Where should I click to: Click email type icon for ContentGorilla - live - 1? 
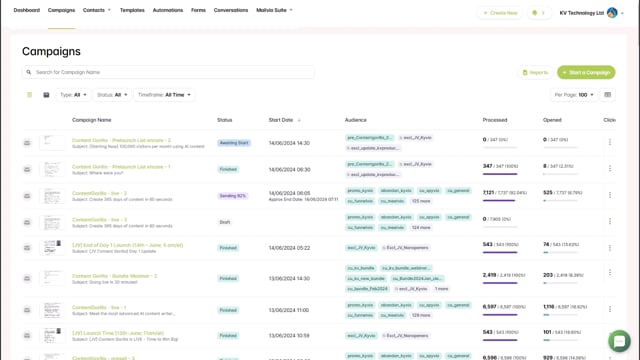pyautogui.click(x=27, y=310)
